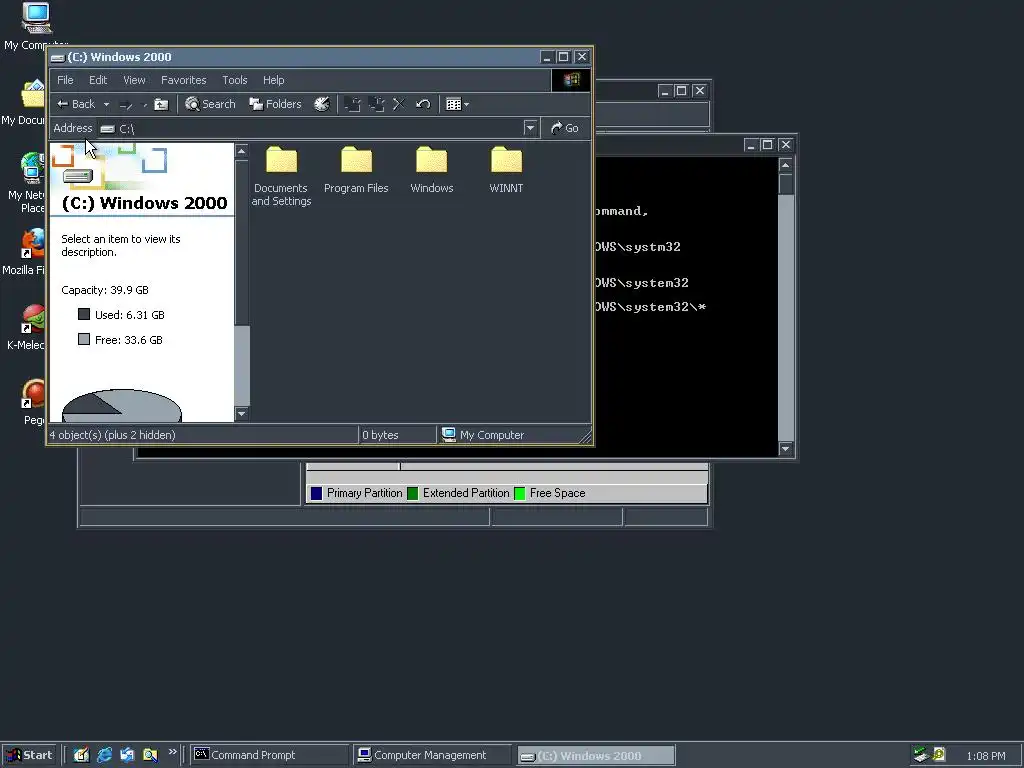Click the Primary Partition legend swatch
This screenshot has height=768, width=1024.
[x=317, y=493]
